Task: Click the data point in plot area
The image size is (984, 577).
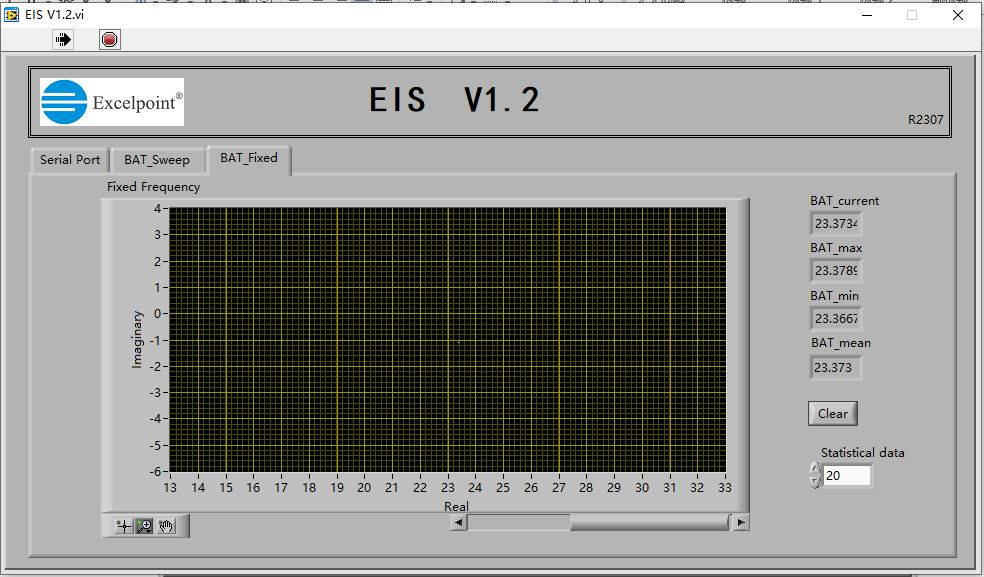Action: 459,342
